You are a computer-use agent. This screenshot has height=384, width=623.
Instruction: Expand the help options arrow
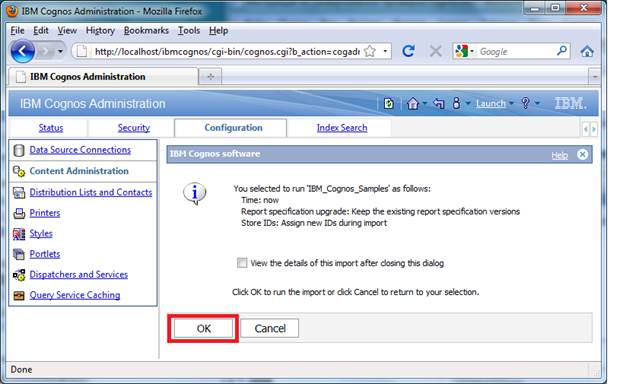537,103
